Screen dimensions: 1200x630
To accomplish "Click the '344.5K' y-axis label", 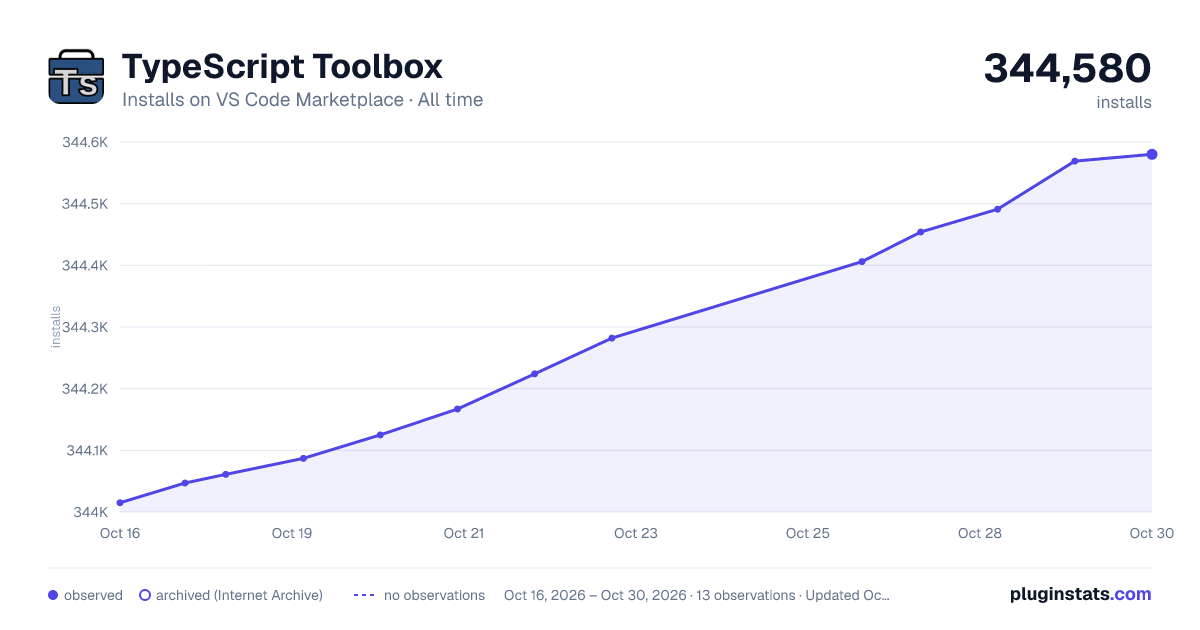I will click(85, 204).
